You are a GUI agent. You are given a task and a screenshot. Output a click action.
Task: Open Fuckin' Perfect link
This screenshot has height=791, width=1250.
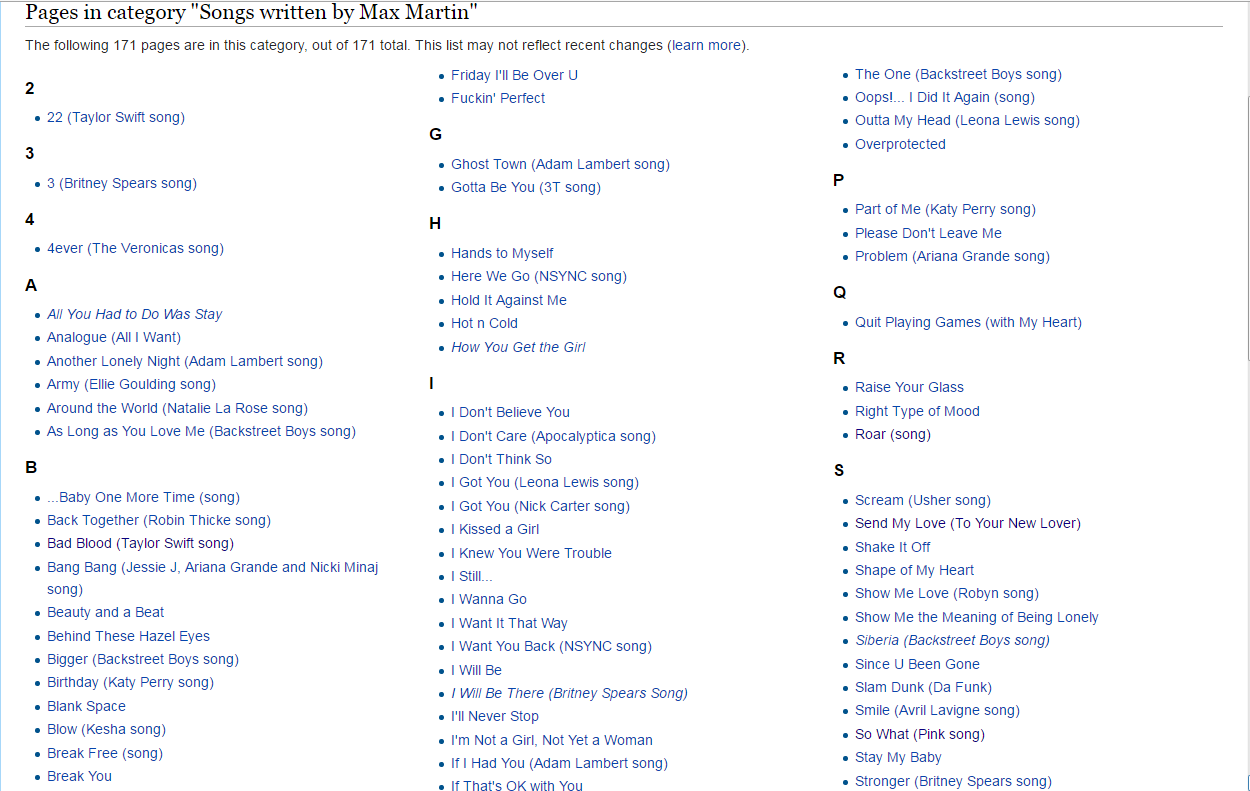[498, 98]
